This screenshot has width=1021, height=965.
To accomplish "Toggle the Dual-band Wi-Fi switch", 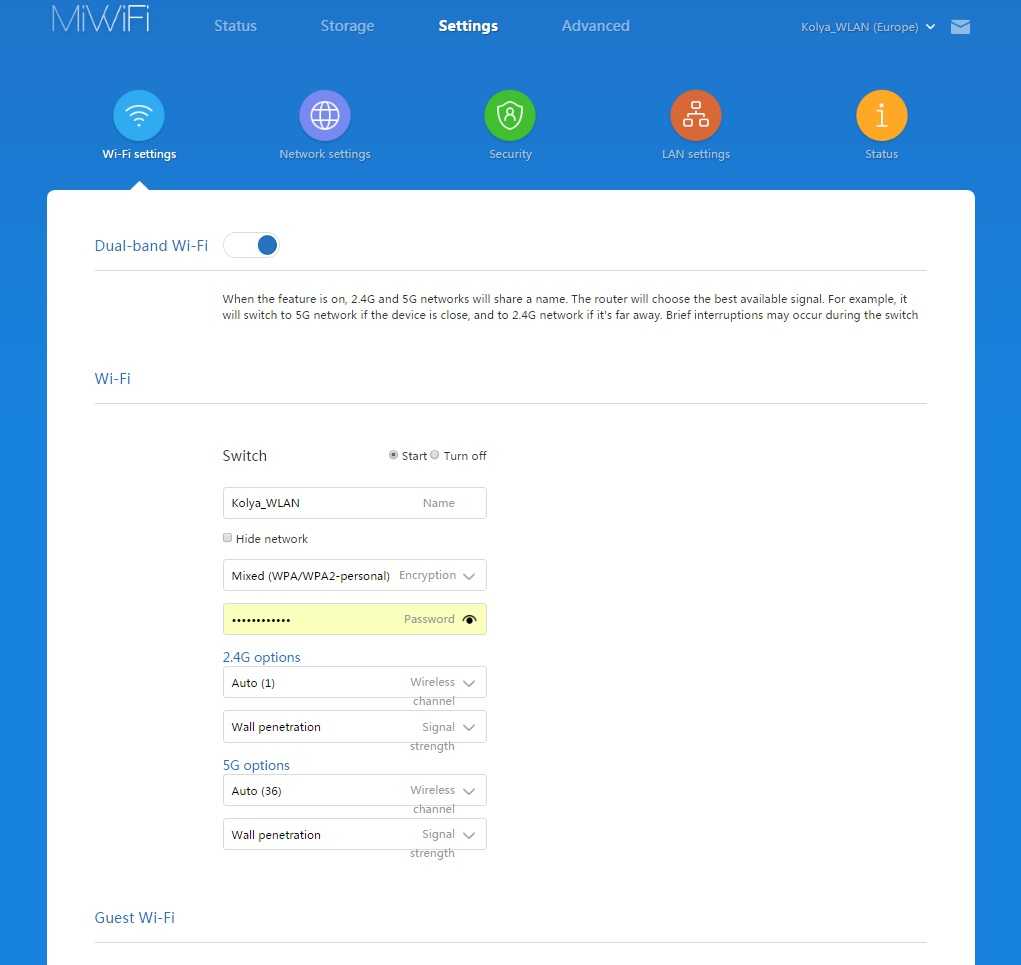I will click(251, 245).
